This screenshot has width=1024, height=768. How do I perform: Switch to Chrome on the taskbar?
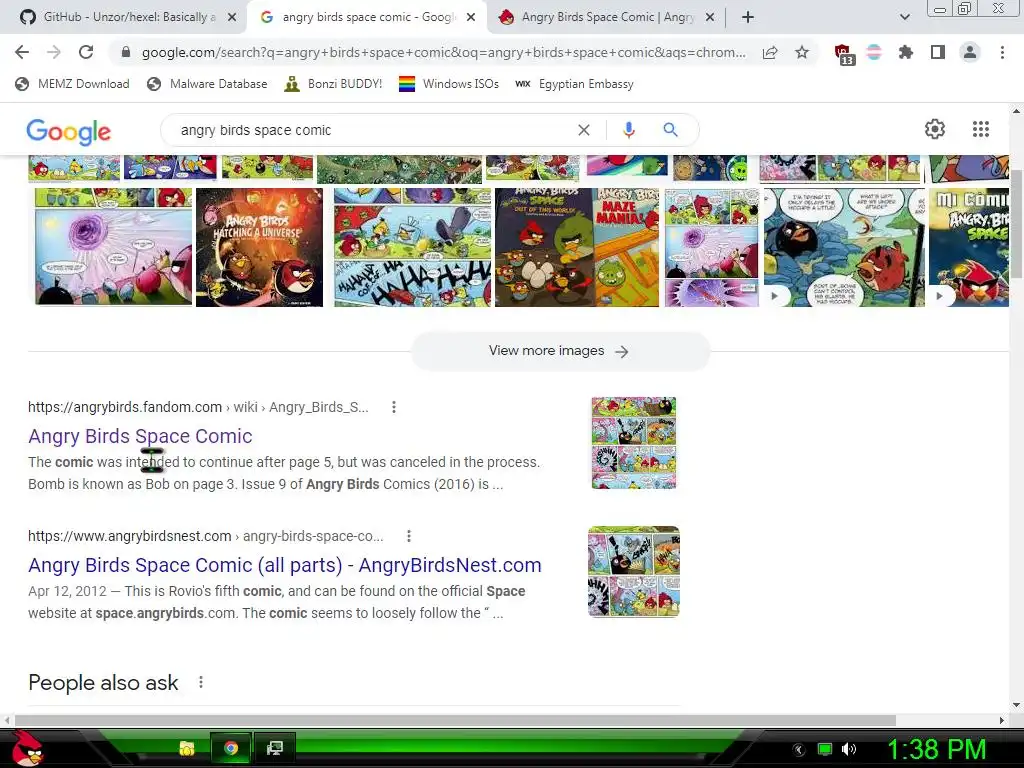tap(231, 748)
